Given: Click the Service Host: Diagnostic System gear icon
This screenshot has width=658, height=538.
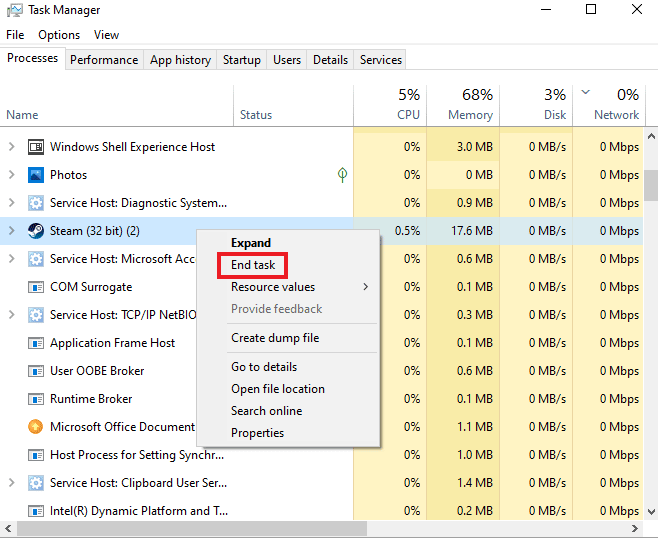Looking at the screenshot, I should click(x=34, y=203).
